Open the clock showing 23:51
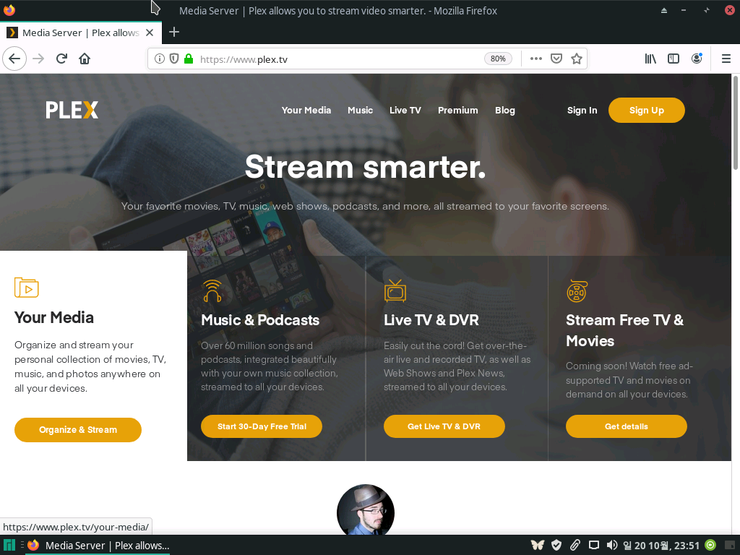Image resolution: width=740 pixels, height=555 pixels. pos(661,546)
